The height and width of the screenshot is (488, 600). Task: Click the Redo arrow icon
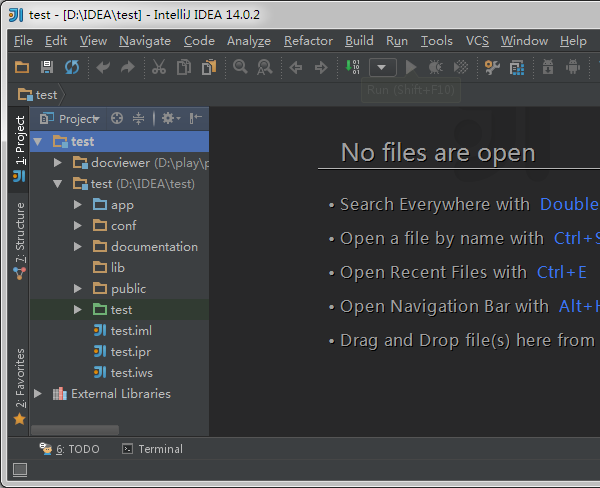pyautogui.click(x=128, y=67)
